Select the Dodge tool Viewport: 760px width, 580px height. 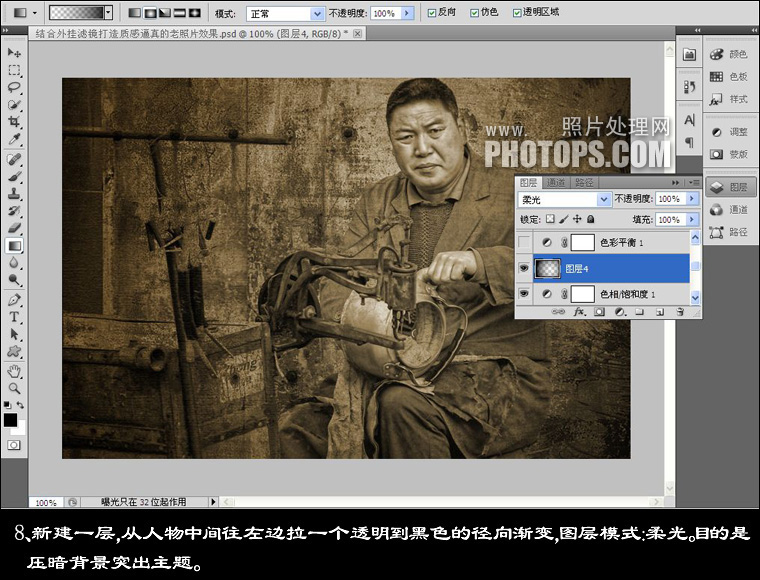click(x=14, y=280)
